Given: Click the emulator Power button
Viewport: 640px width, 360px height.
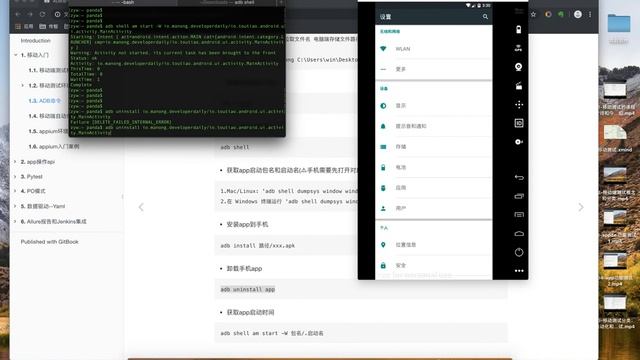Looking at the screenshot, I should (519, 252).
